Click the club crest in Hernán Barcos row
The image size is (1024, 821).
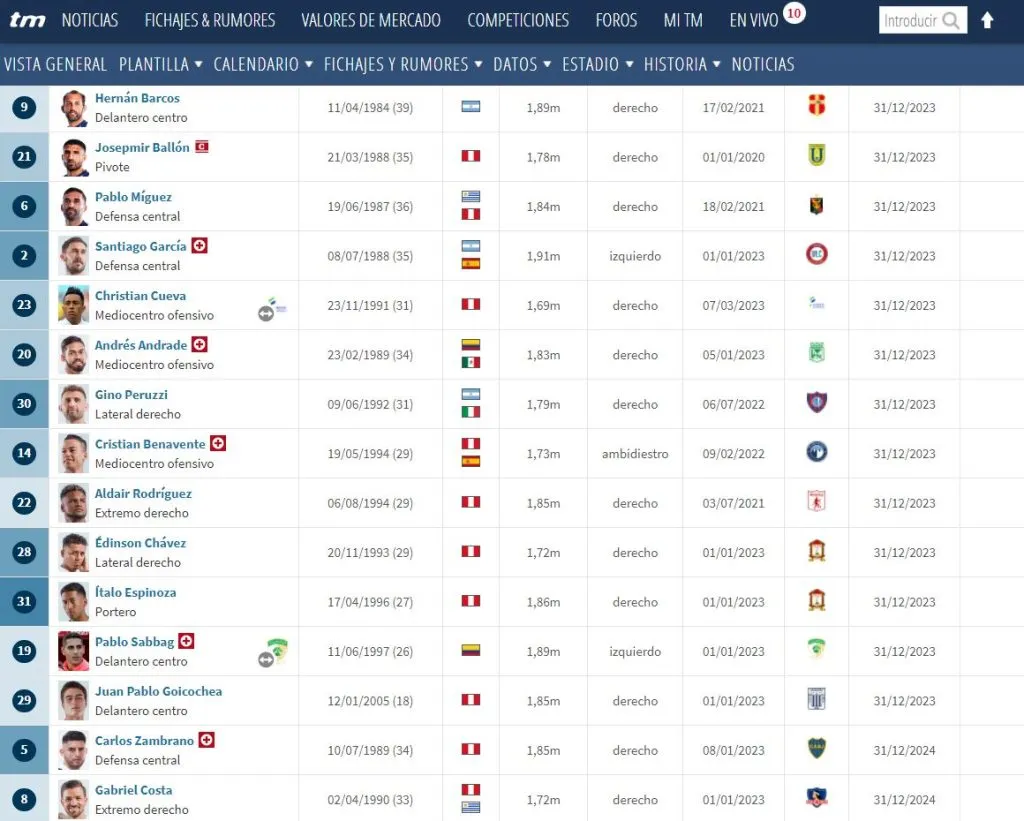[816, 107]
